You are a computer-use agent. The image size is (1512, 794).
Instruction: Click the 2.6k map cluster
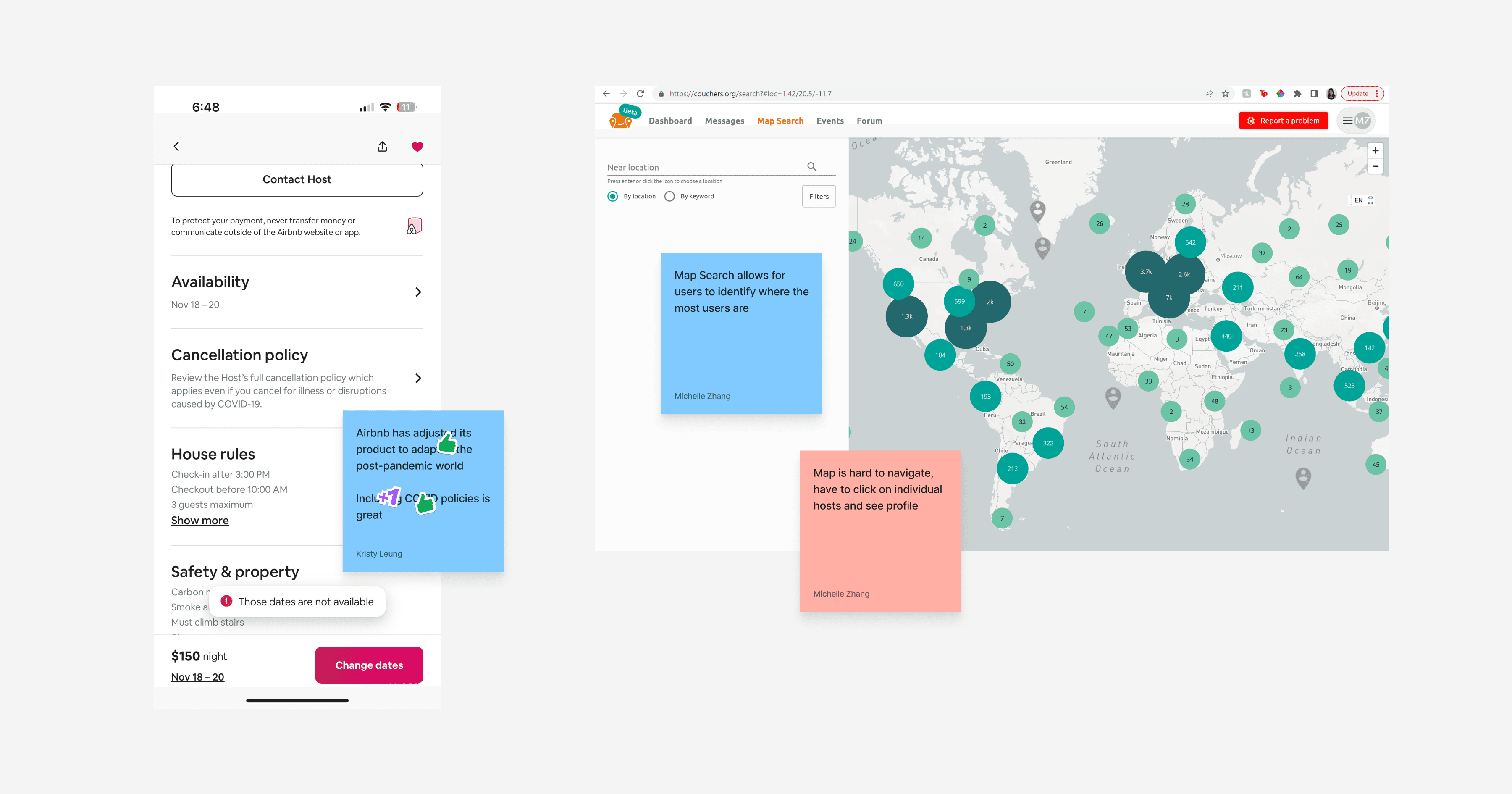(1184, 274)
